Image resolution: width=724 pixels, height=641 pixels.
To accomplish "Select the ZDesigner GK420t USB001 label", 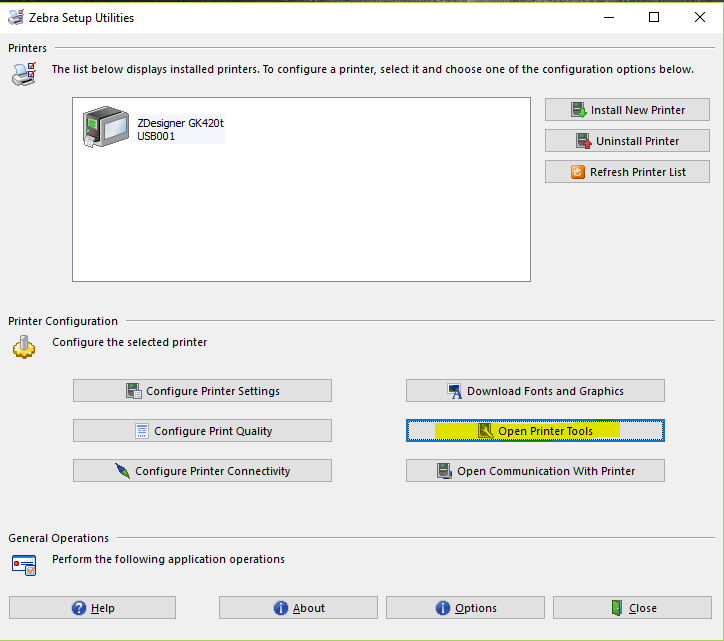I will click(181, 129).
